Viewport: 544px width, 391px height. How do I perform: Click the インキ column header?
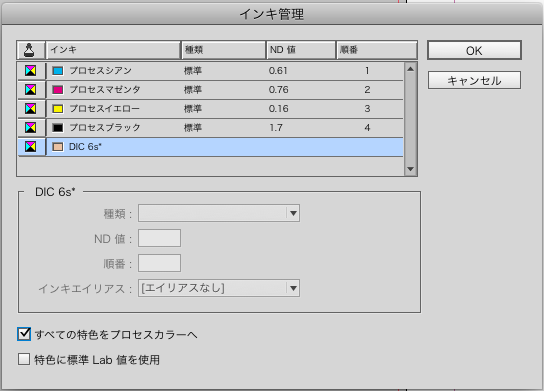(x=113, y=50)
